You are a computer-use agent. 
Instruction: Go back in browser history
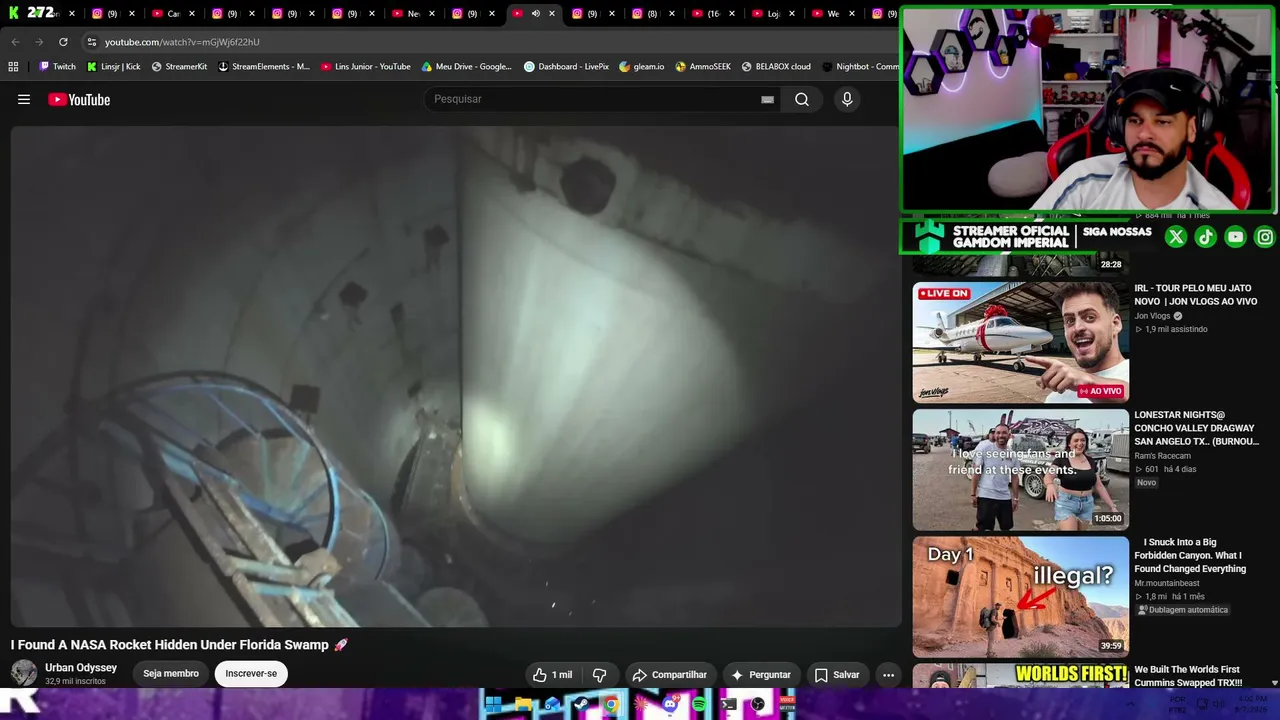15,42
